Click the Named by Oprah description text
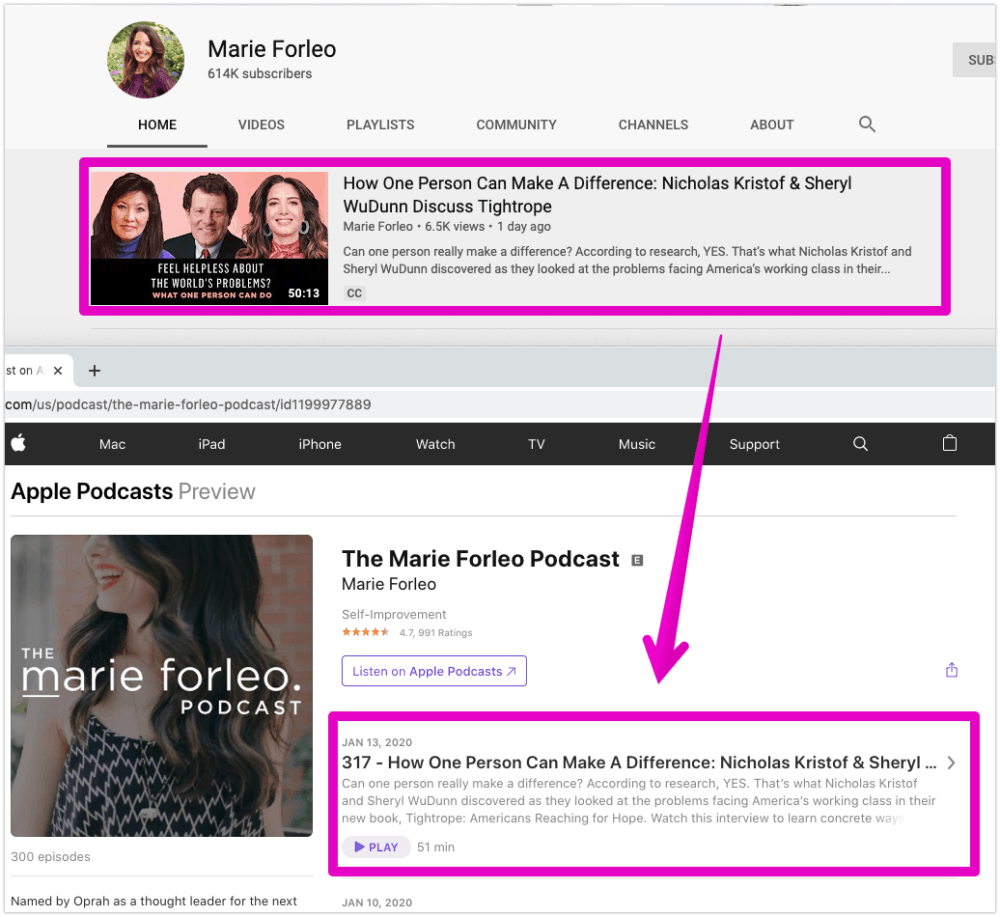The width and height of the screenshot is (1000, 917). [x=154, y=901]
